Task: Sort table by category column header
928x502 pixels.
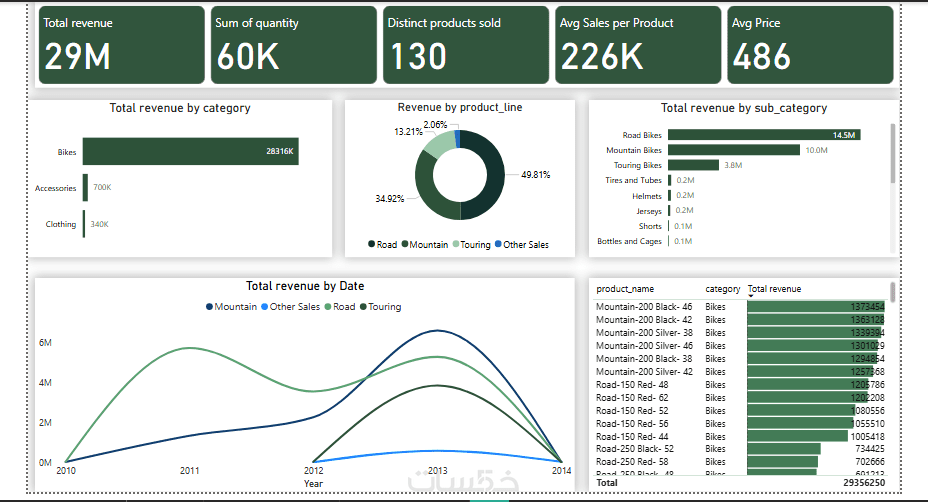Action: pyautogui.click(x=723, y=289)
